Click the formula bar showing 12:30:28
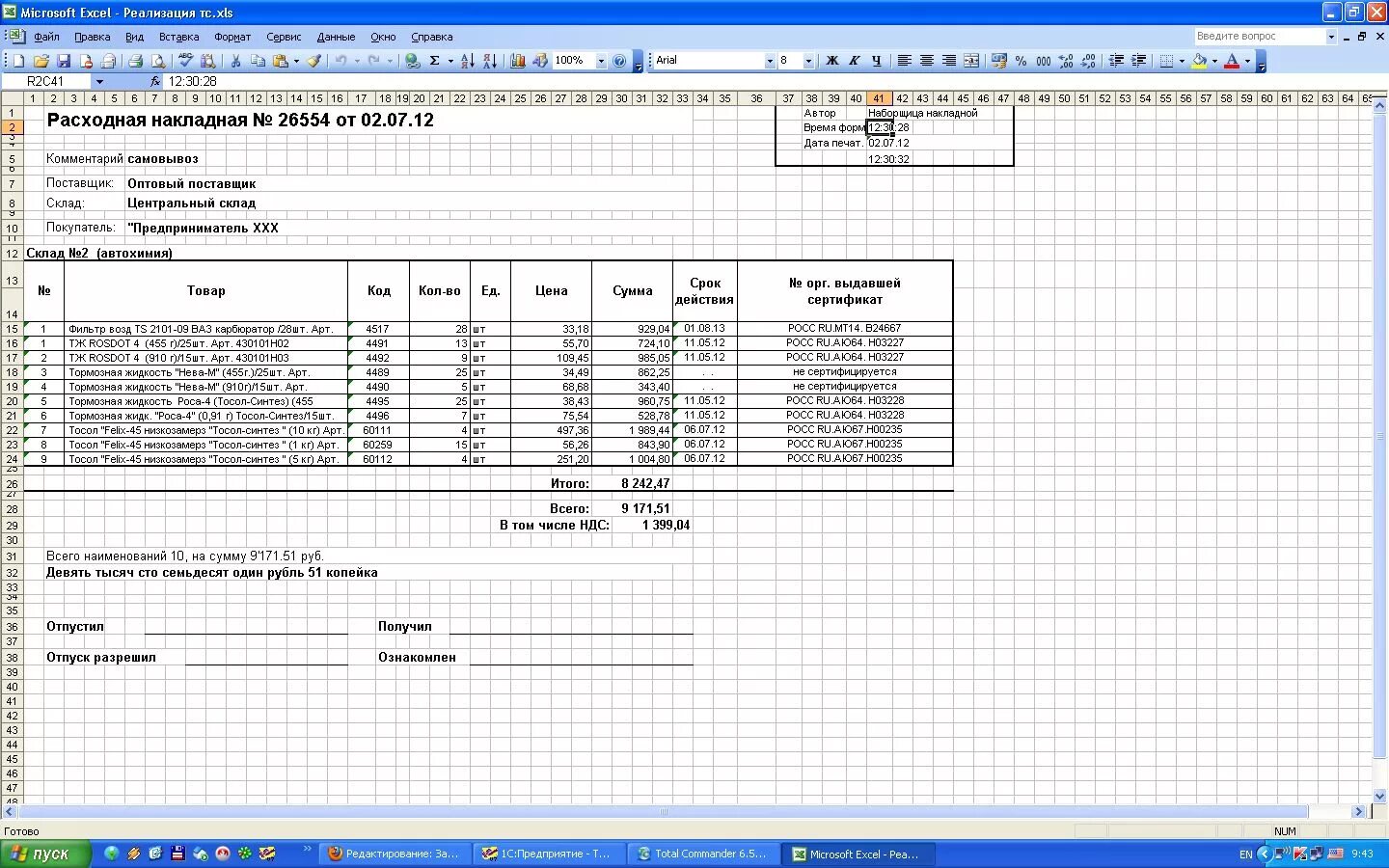 click(772, 82)
